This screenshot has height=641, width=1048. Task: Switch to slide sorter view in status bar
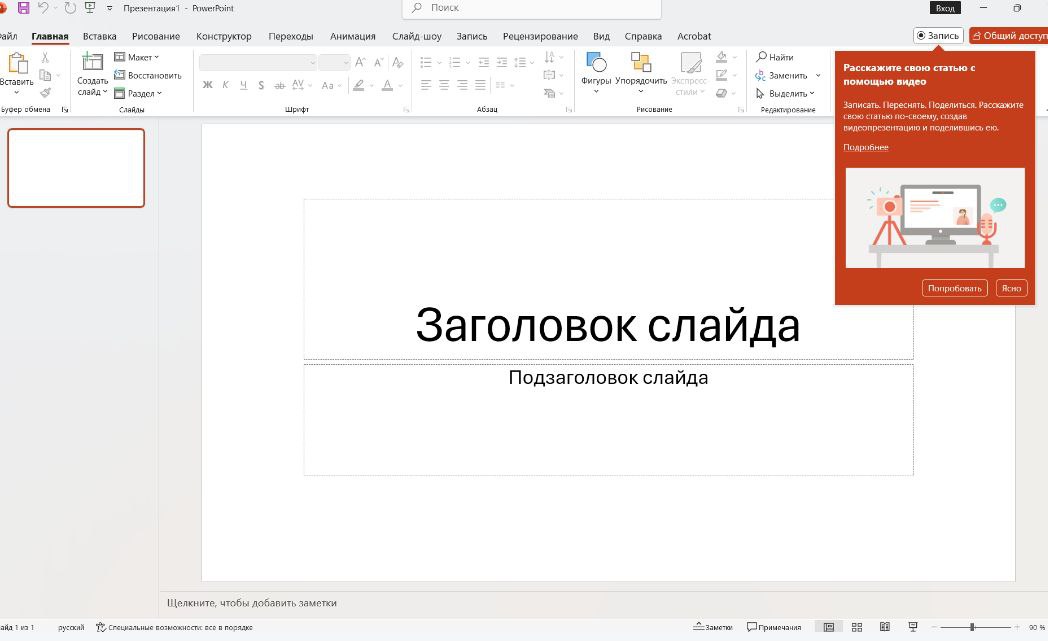click(857, 627)
